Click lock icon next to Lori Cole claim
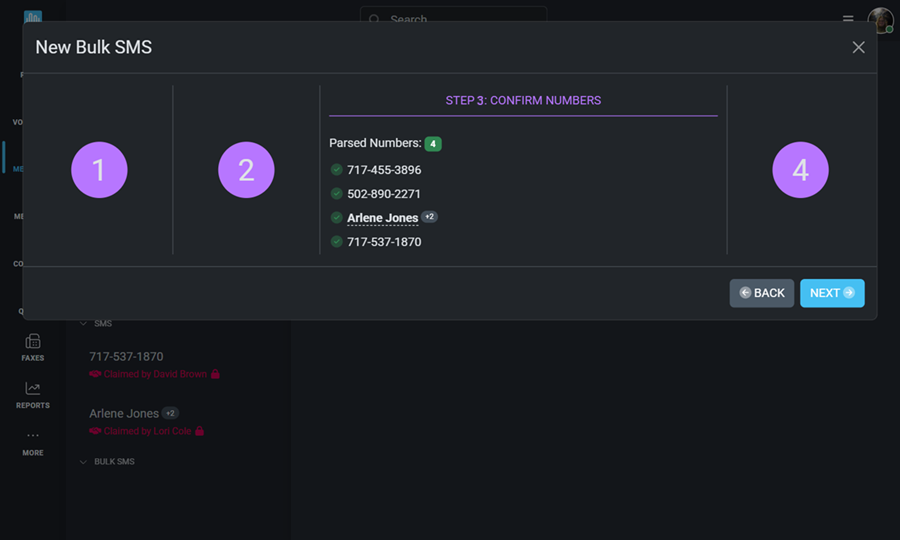 pos(199,431)
